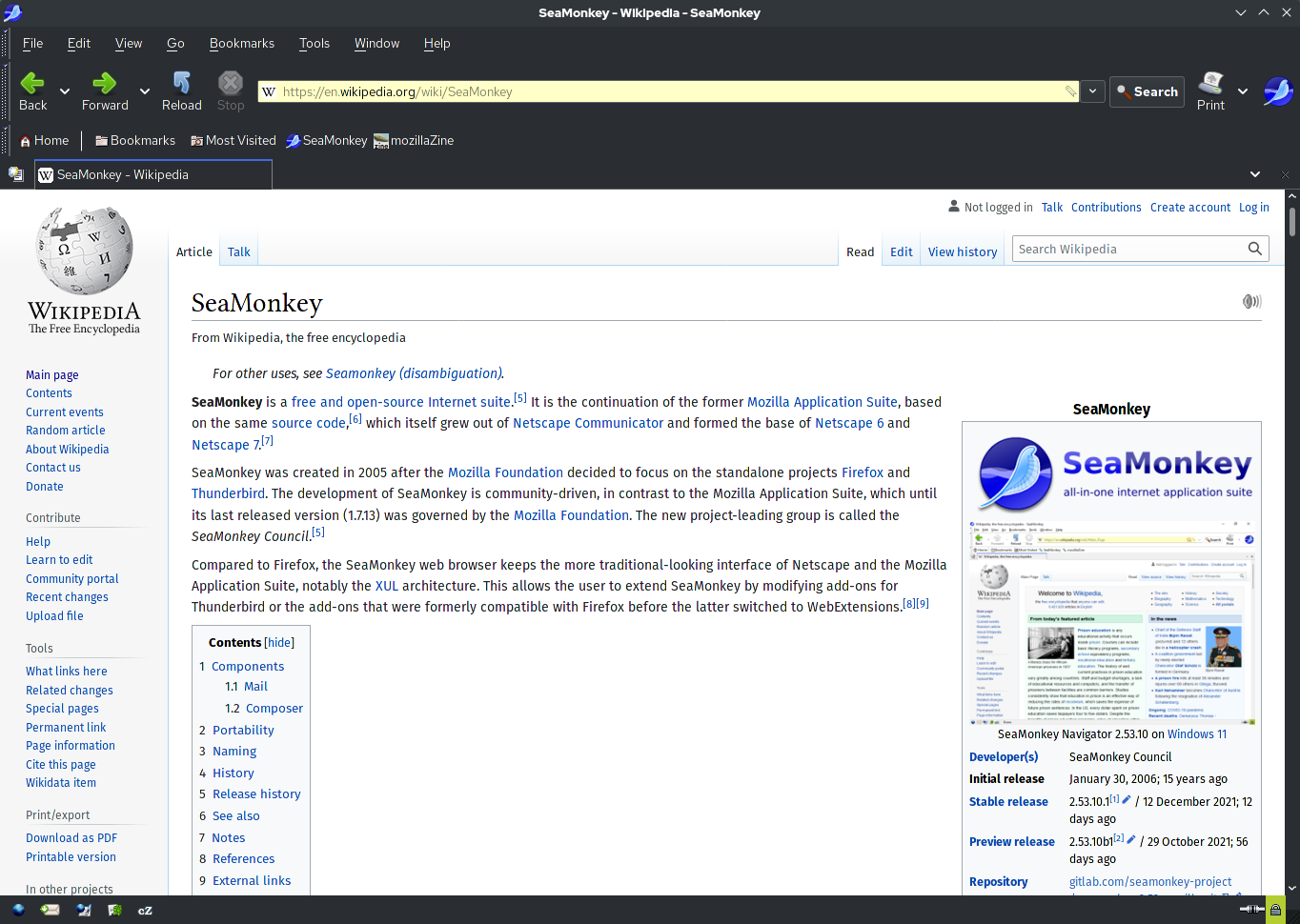Click the Wikipedia globe logo

coord(84,270)
